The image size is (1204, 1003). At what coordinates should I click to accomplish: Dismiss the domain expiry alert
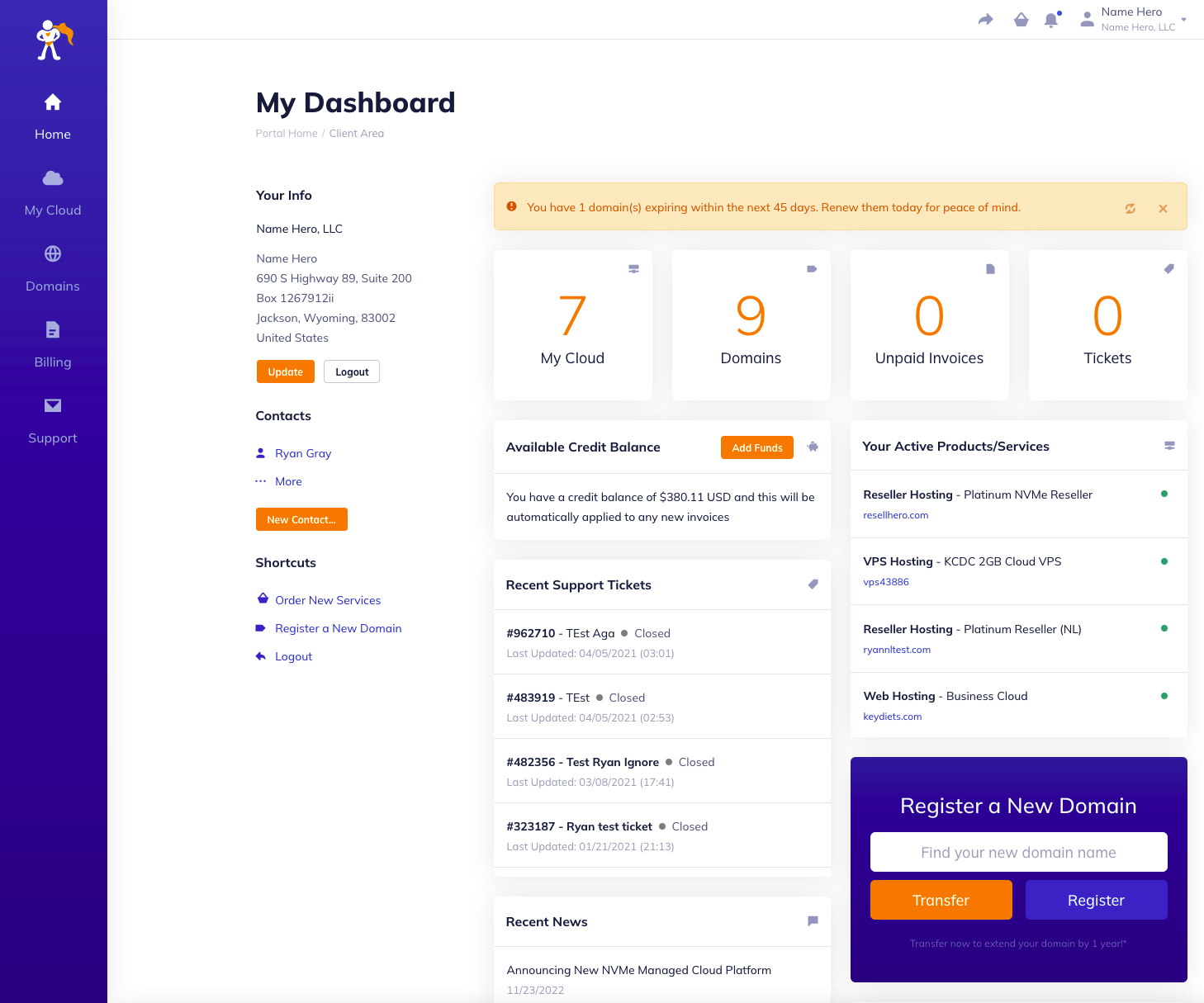coord(1163,209)
